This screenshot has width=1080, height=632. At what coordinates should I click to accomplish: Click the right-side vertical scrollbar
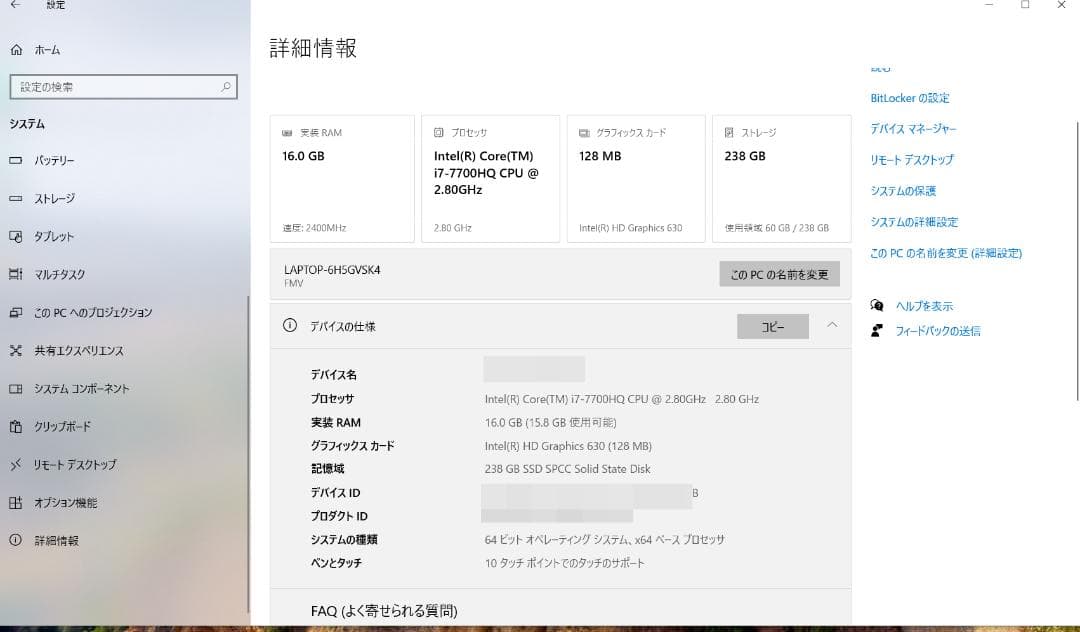coord(1077,262)
